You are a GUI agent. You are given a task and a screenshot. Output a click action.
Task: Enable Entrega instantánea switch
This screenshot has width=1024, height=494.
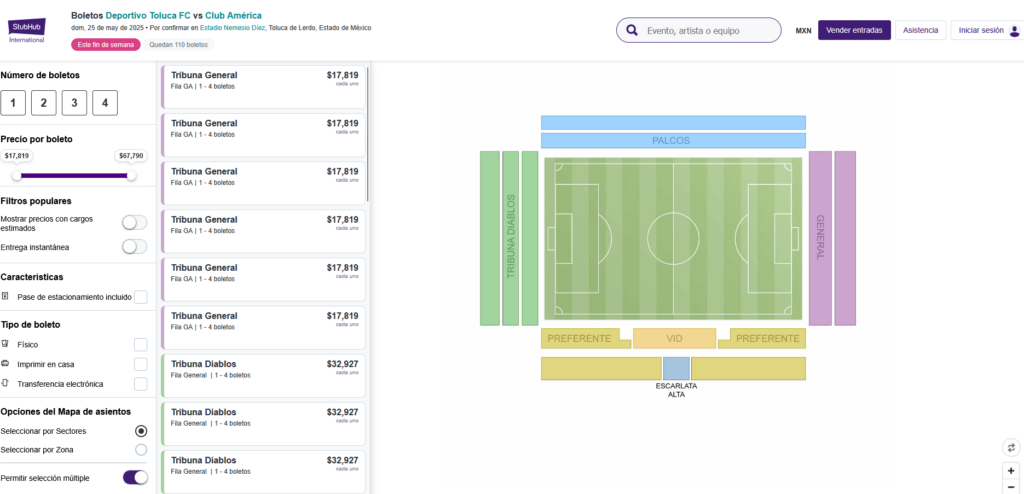point(135,246)
